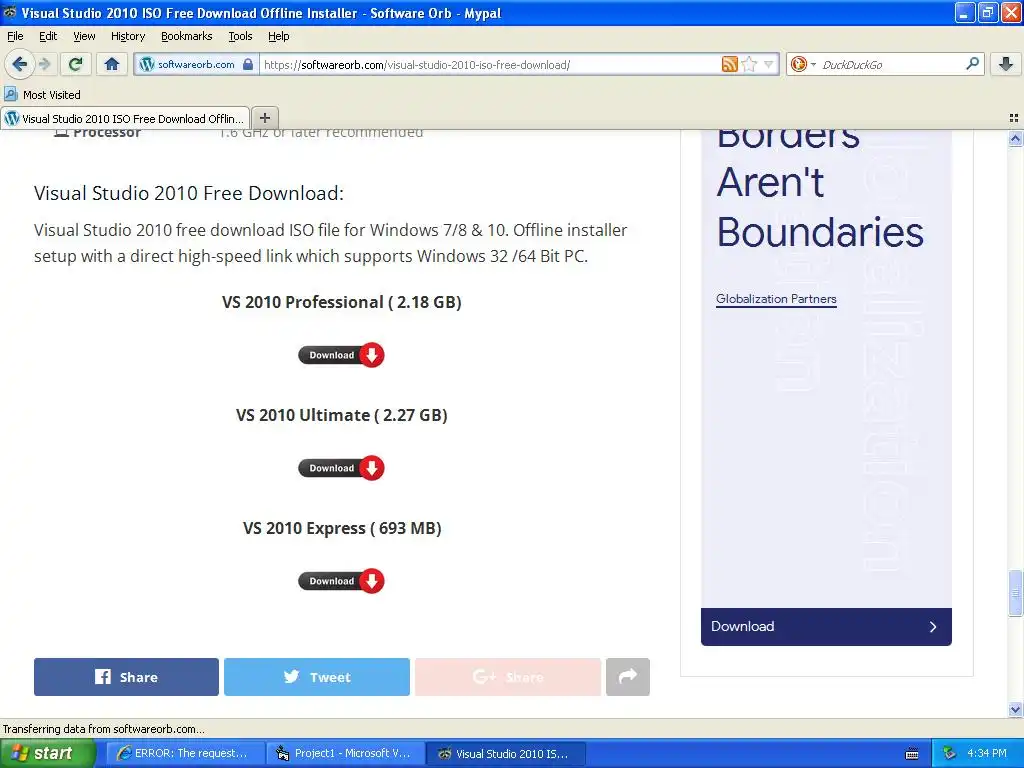Click the Mypal raccoon icon in title bar
The height and width of the screenshot is (768, 1024).
[x=10, y=12]
